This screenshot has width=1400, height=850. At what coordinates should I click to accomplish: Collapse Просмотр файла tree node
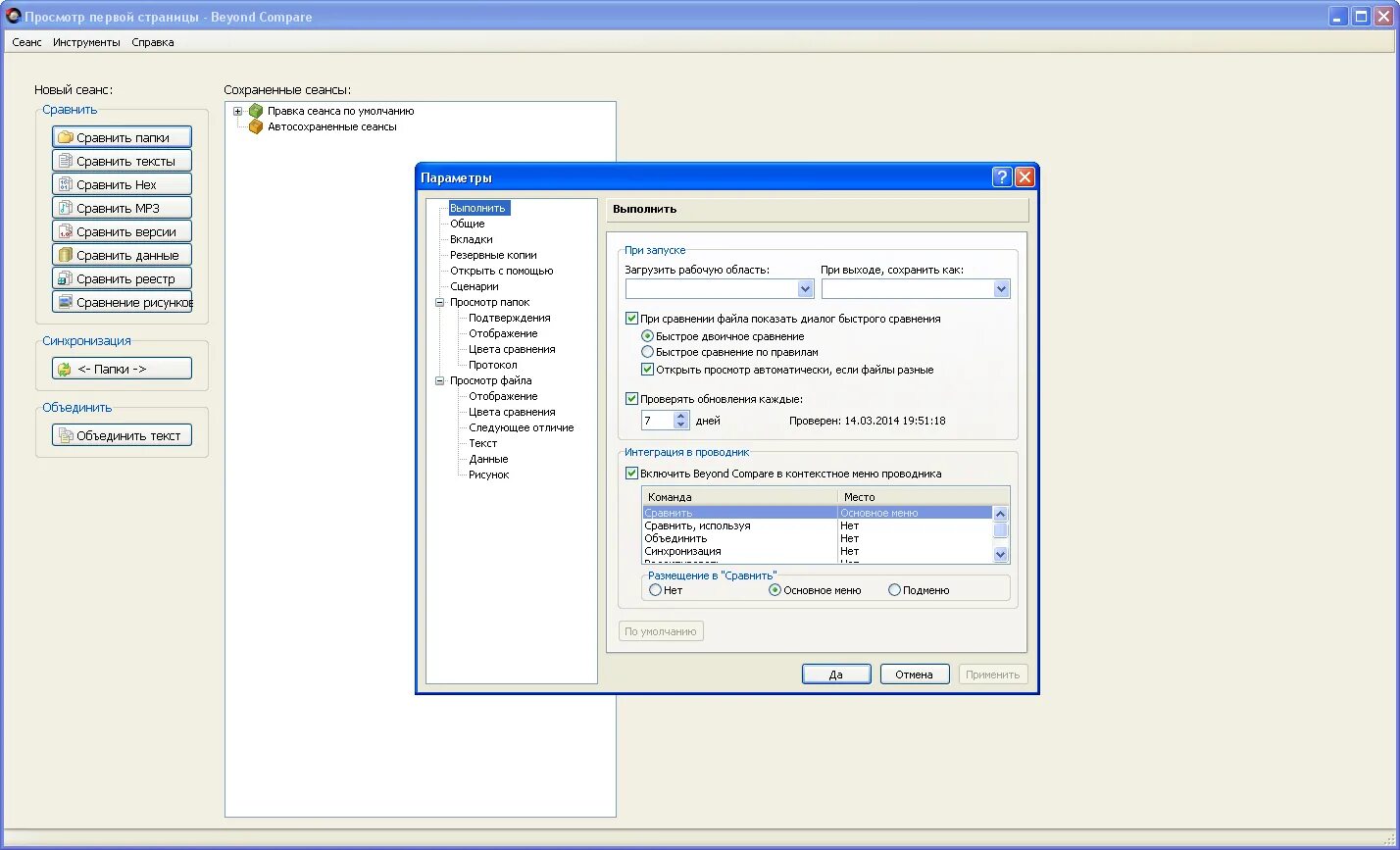click(x=440, y=380)
